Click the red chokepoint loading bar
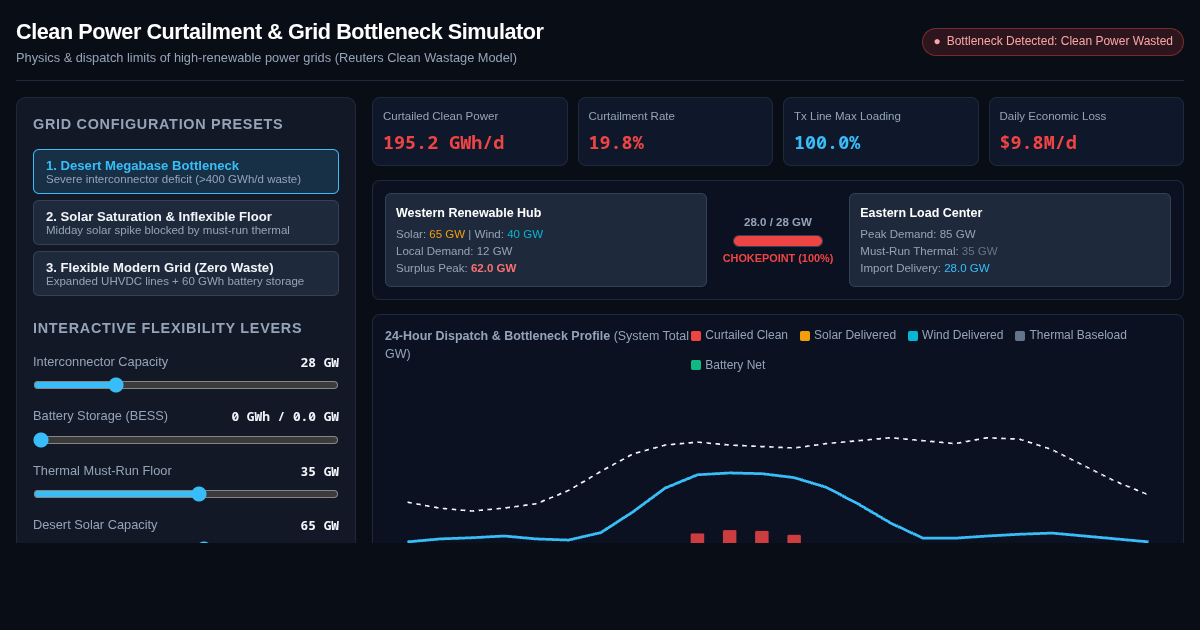The width and height of the screenshot is (1200, 630). (x=778, y=241)
